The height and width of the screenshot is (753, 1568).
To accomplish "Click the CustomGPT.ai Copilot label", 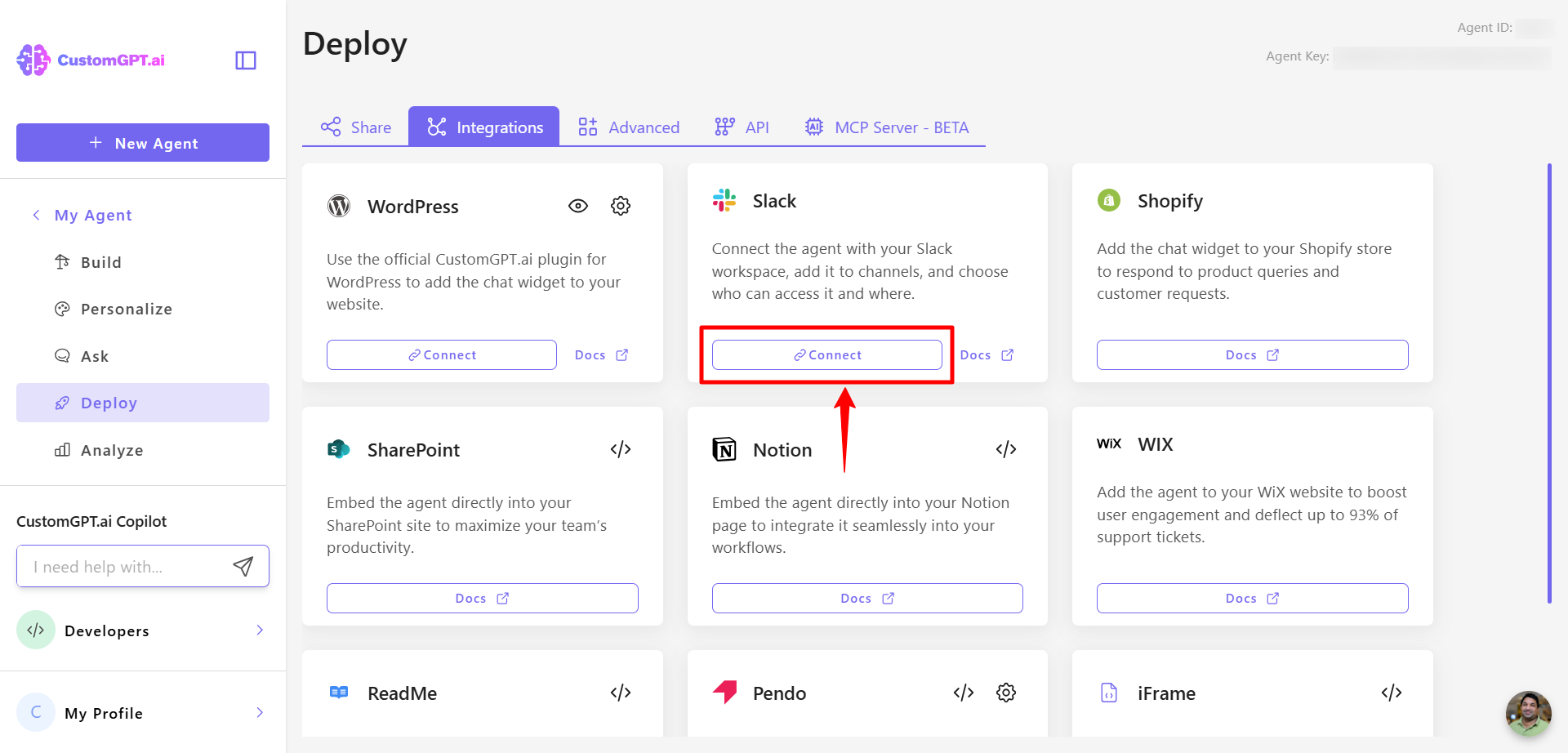I will pos(91,521).
